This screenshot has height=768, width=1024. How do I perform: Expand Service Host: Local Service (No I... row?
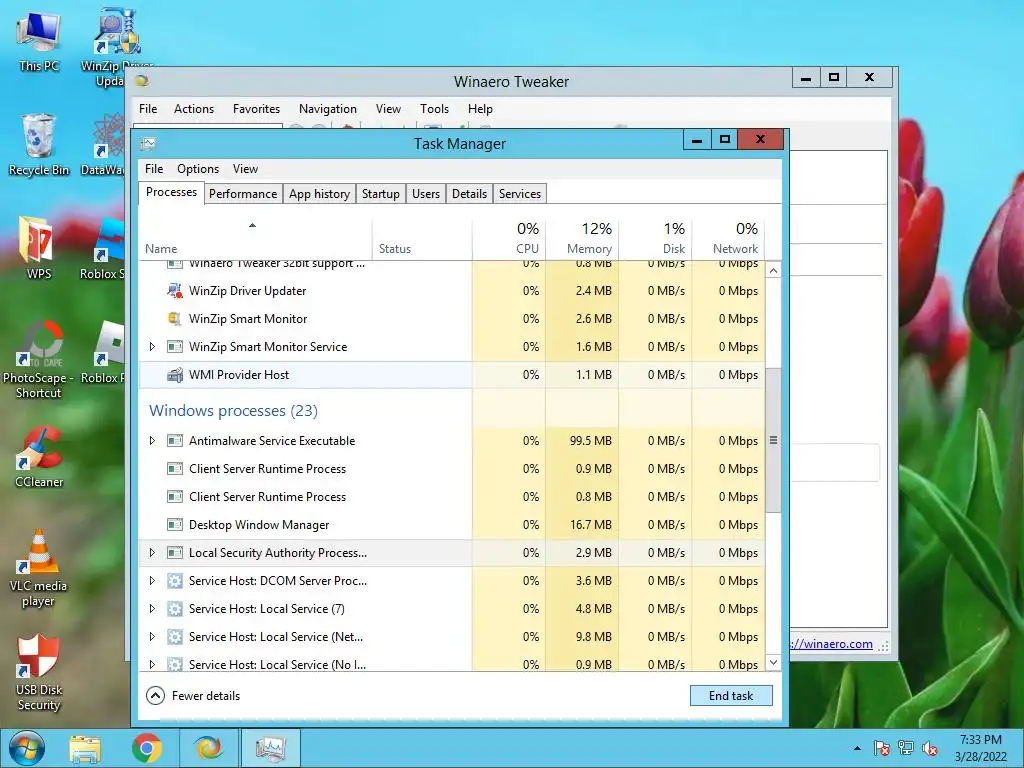click(152, 664)
